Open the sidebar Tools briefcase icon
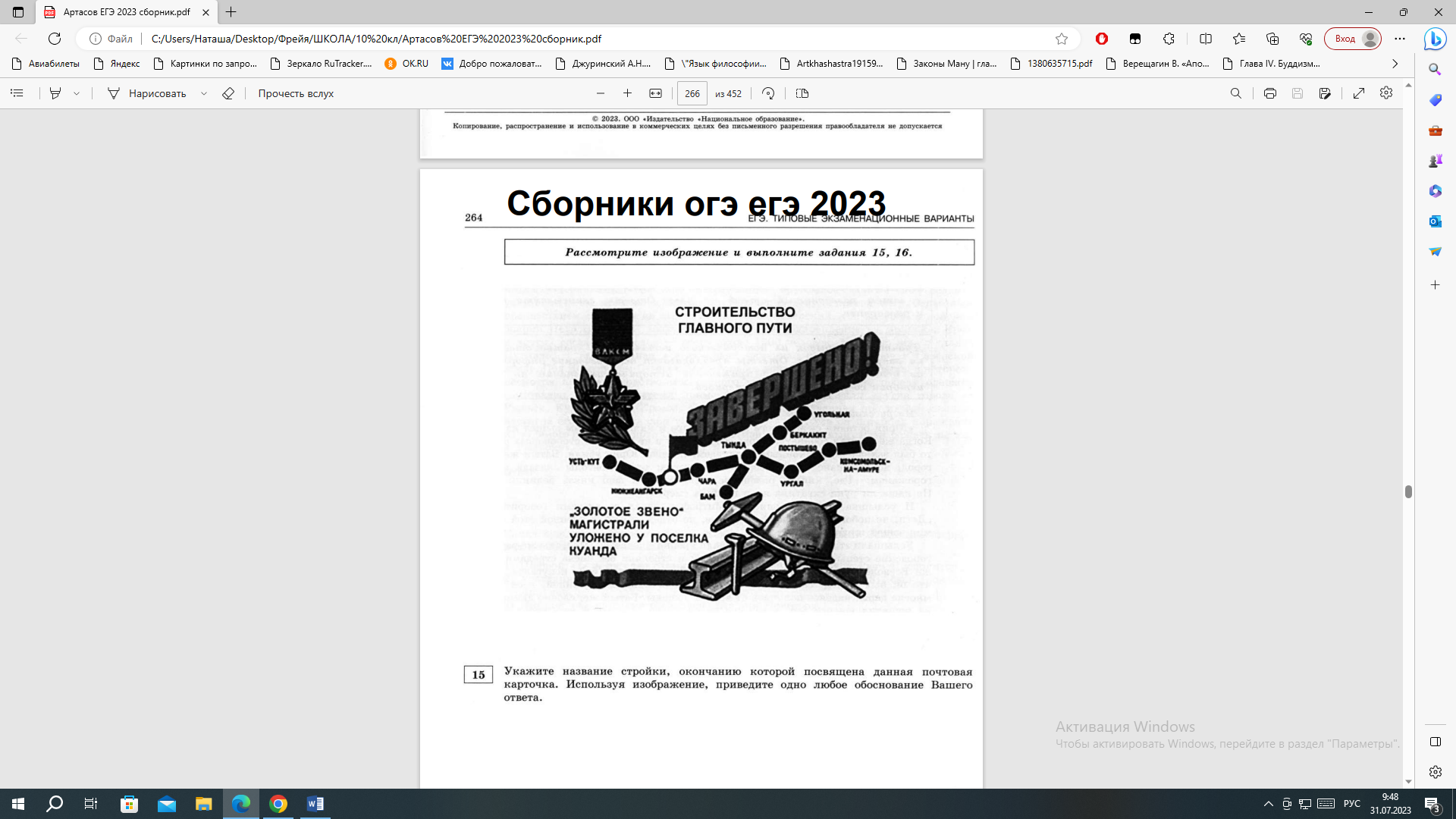The width and height of the screenshot is (1456, 819). coord(1435,130)
